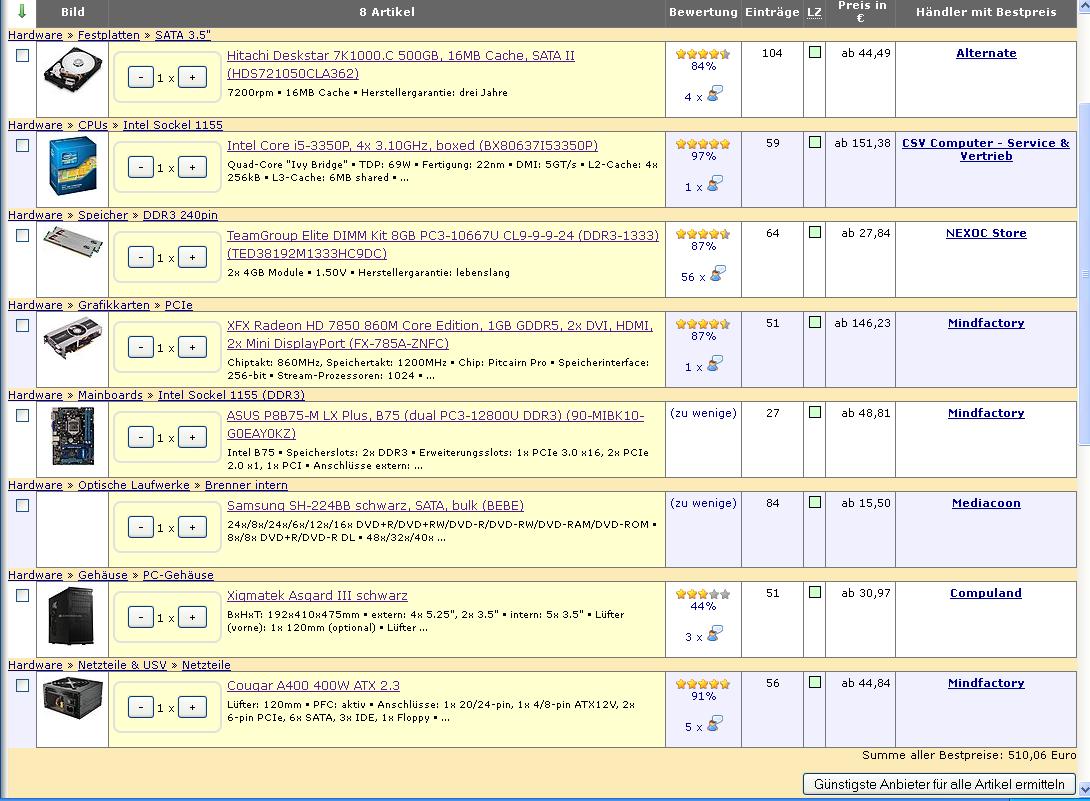Click star rating of Xigmatek Asgard III

703,594
